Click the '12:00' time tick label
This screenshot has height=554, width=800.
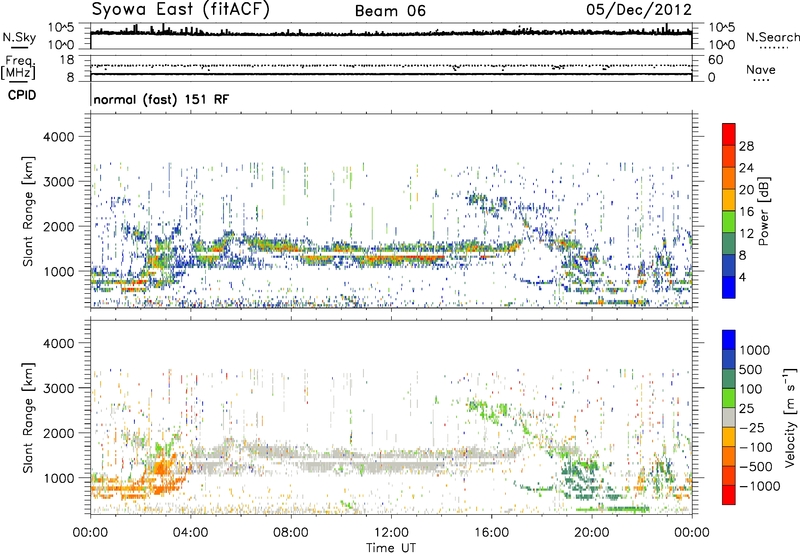(x=391, y=533)
